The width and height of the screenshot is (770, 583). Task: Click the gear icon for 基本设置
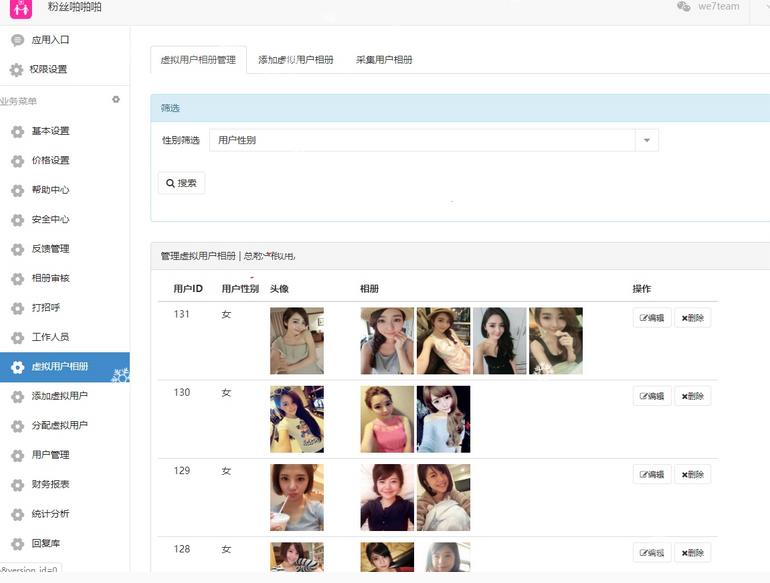point(17,132)
